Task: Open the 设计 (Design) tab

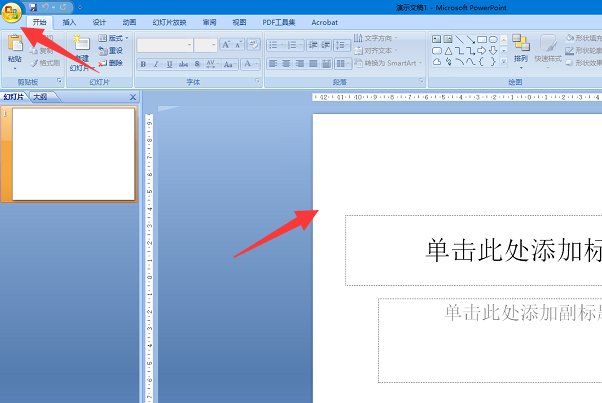Action: point(99,22)
